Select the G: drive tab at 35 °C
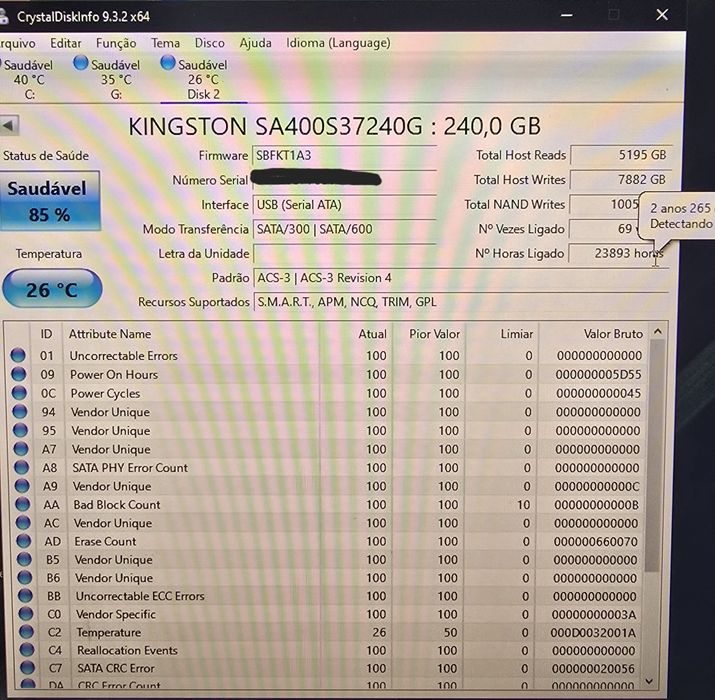Image resolution: width=715 pixels, height=700 pixels. tap(108, 78)
